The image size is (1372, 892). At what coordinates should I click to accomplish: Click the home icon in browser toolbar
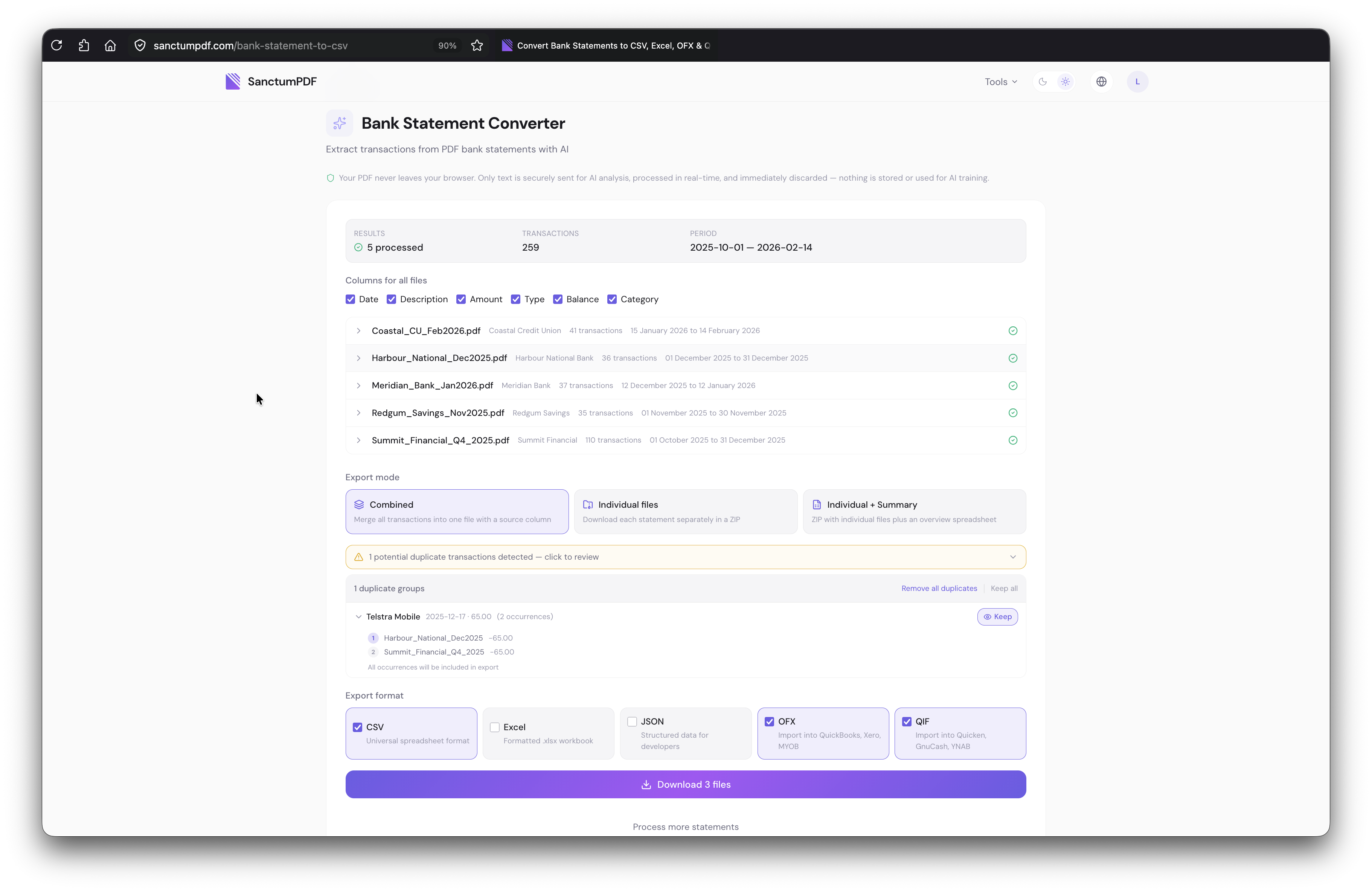pos(110,46)
